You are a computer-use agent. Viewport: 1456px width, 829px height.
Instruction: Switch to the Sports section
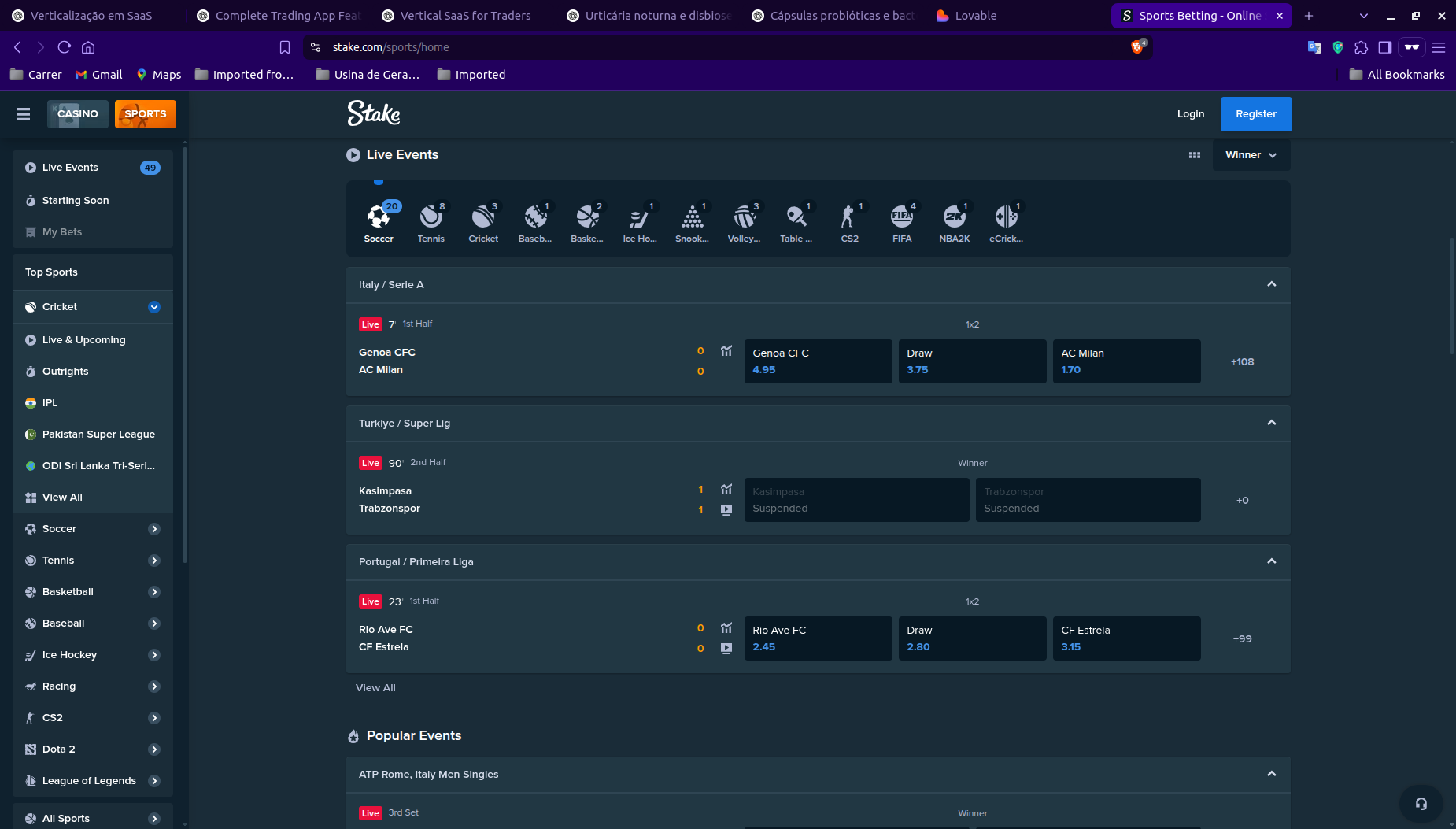(146, 114)
